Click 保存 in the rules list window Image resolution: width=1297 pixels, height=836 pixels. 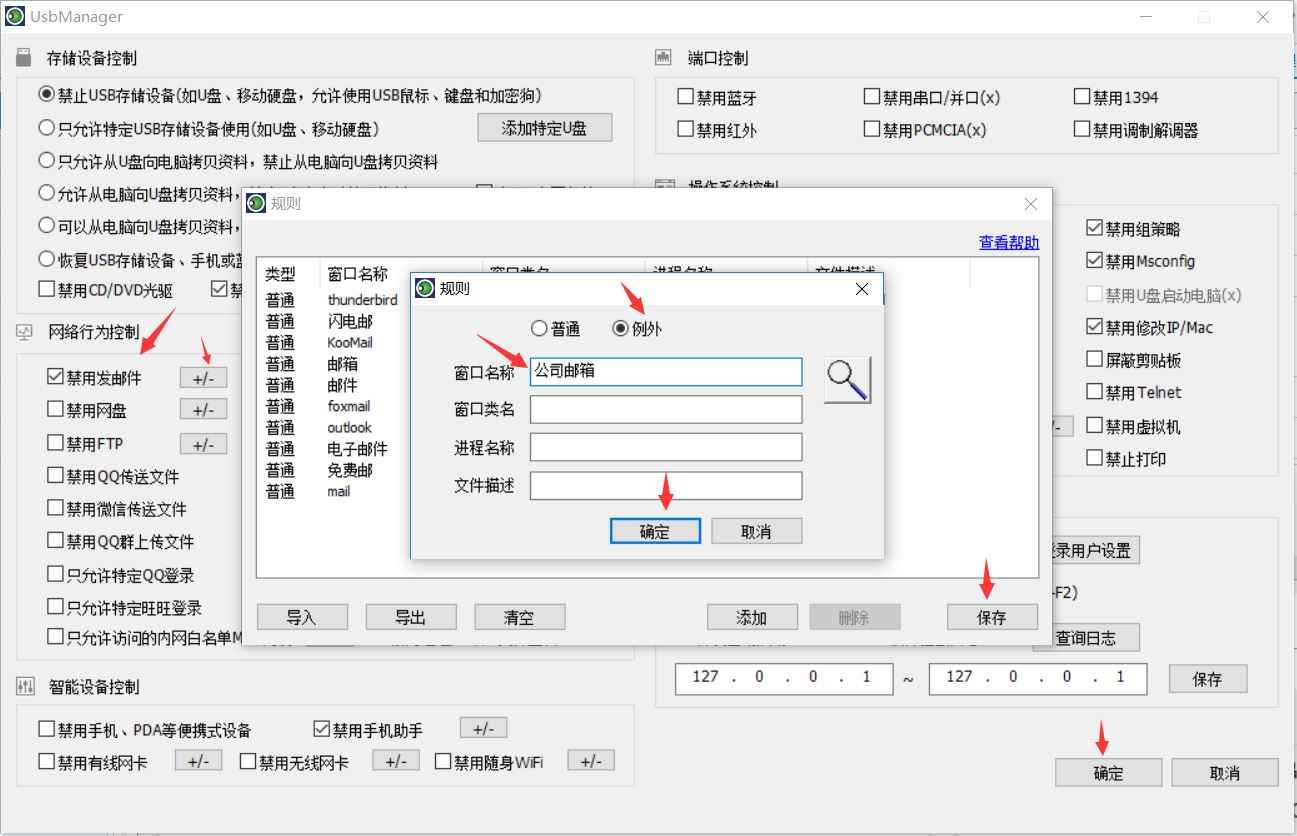pyautogui.click(x=992, y=617)
